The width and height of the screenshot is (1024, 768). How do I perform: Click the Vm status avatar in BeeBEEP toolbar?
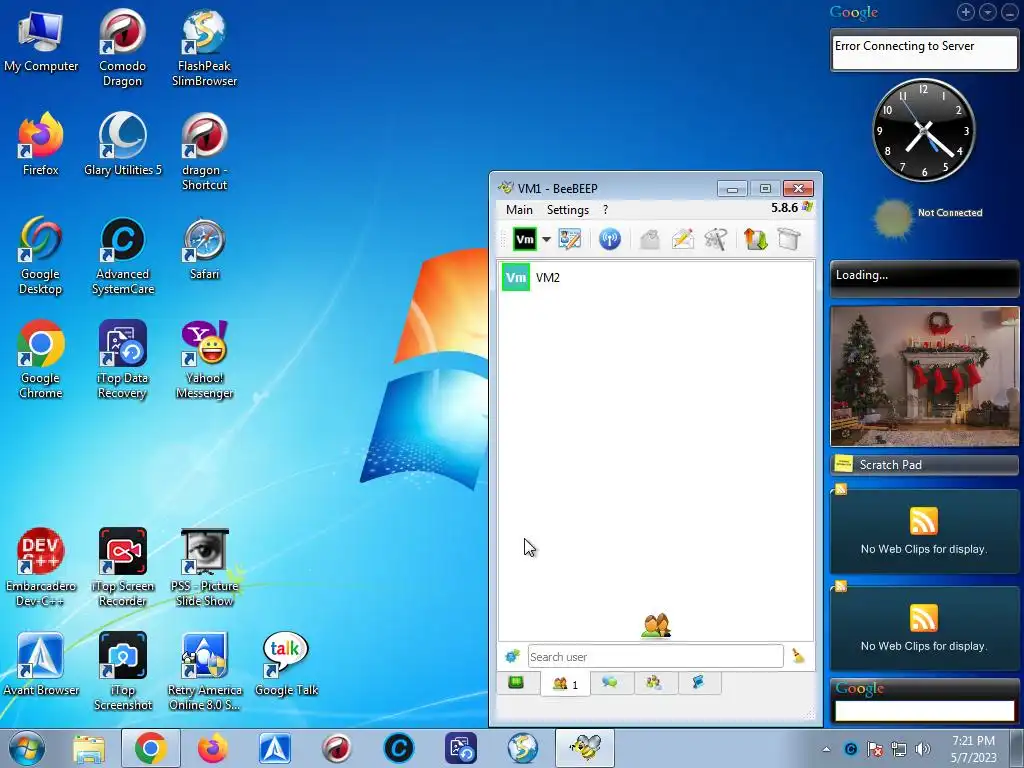coord(525,239)
